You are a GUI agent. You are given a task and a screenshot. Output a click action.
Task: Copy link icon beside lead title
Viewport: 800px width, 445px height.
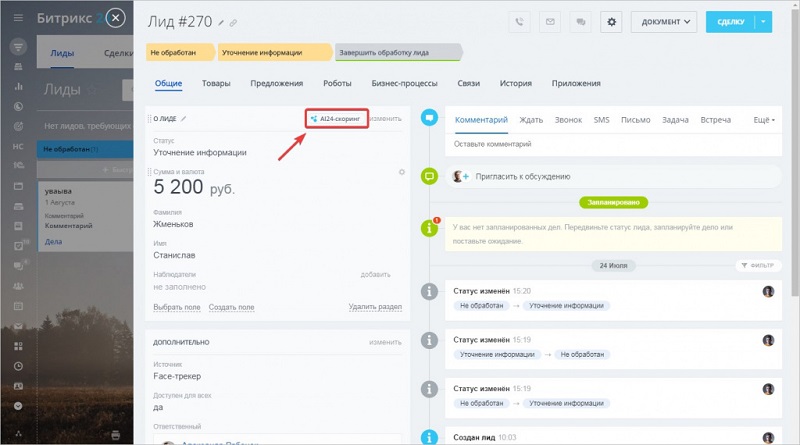pyautogui.click(x=233, y=23)
